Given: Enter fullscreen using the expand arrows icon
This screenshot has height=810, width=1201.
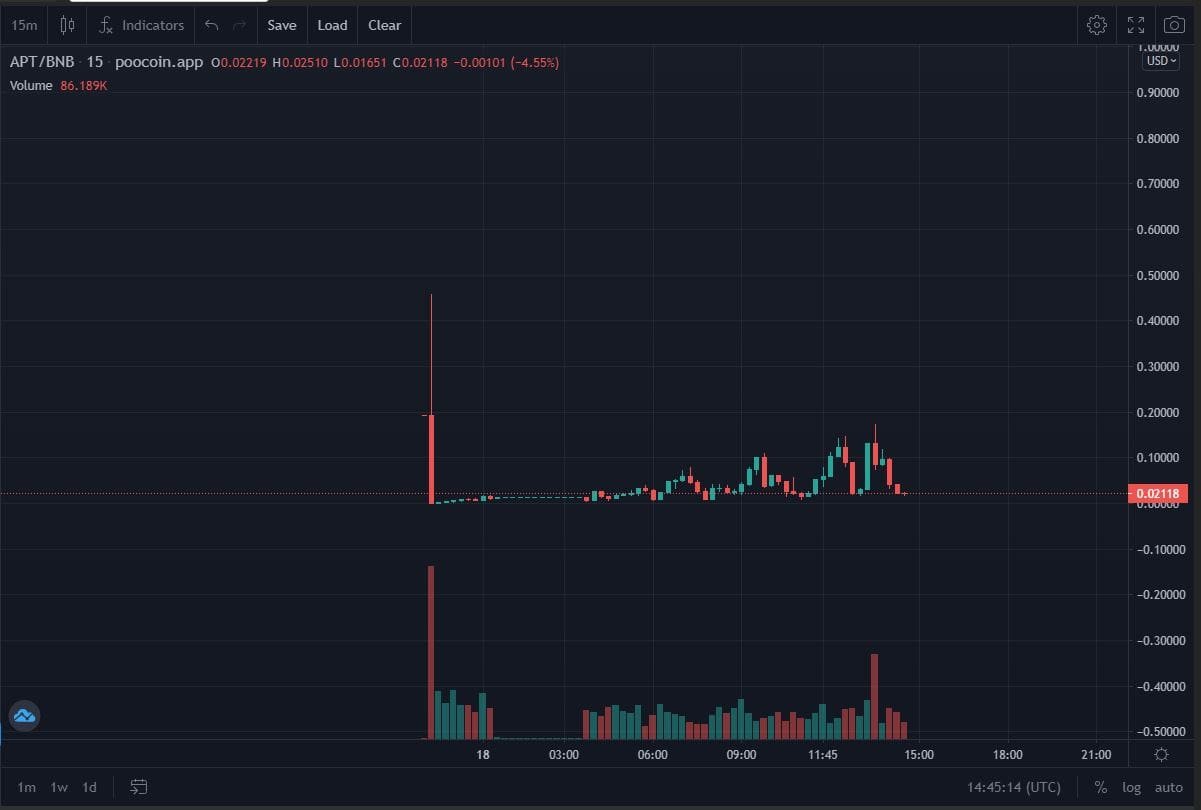Looking at the screenshot, I should click(x=1135, y=24).
